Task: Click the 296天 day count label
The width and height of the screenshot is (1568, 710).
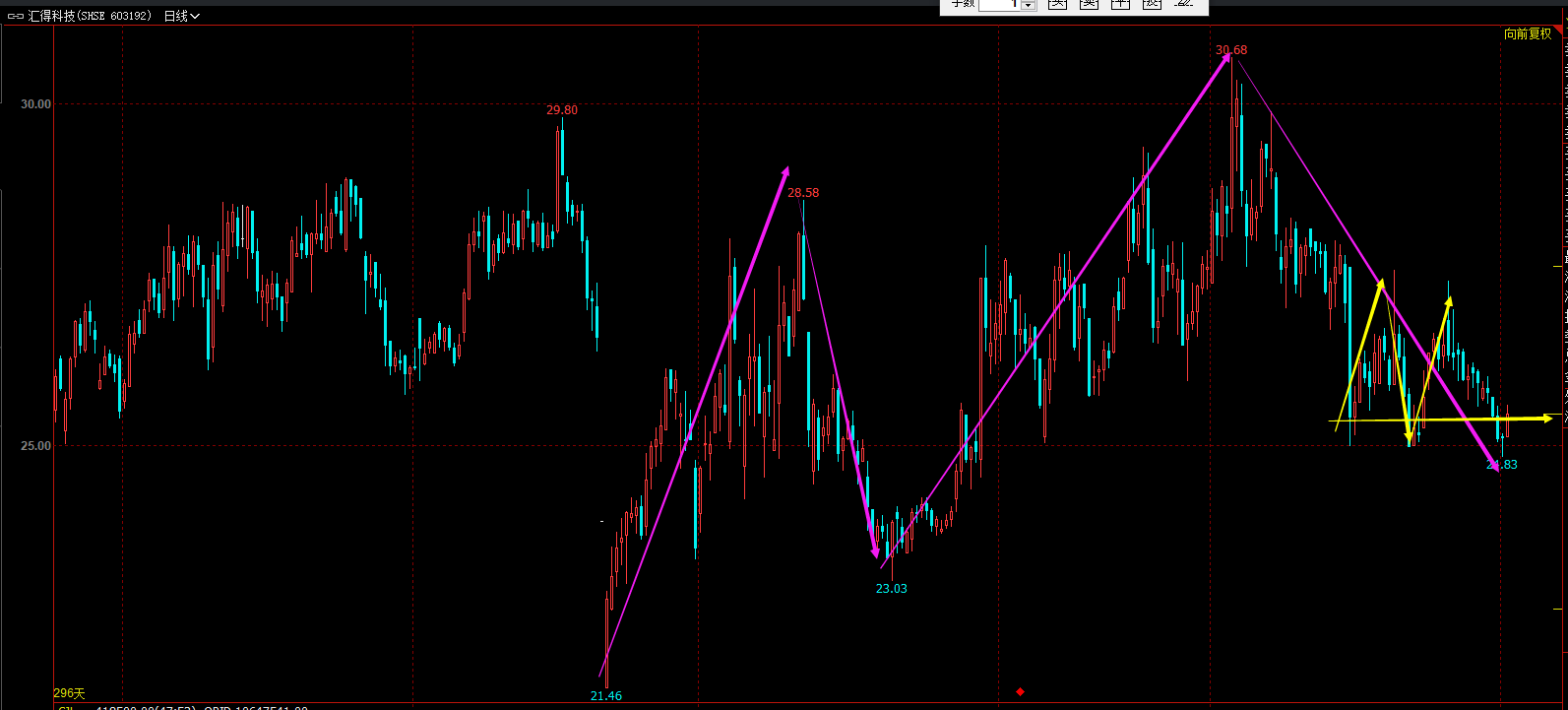Action: [70, 693]
